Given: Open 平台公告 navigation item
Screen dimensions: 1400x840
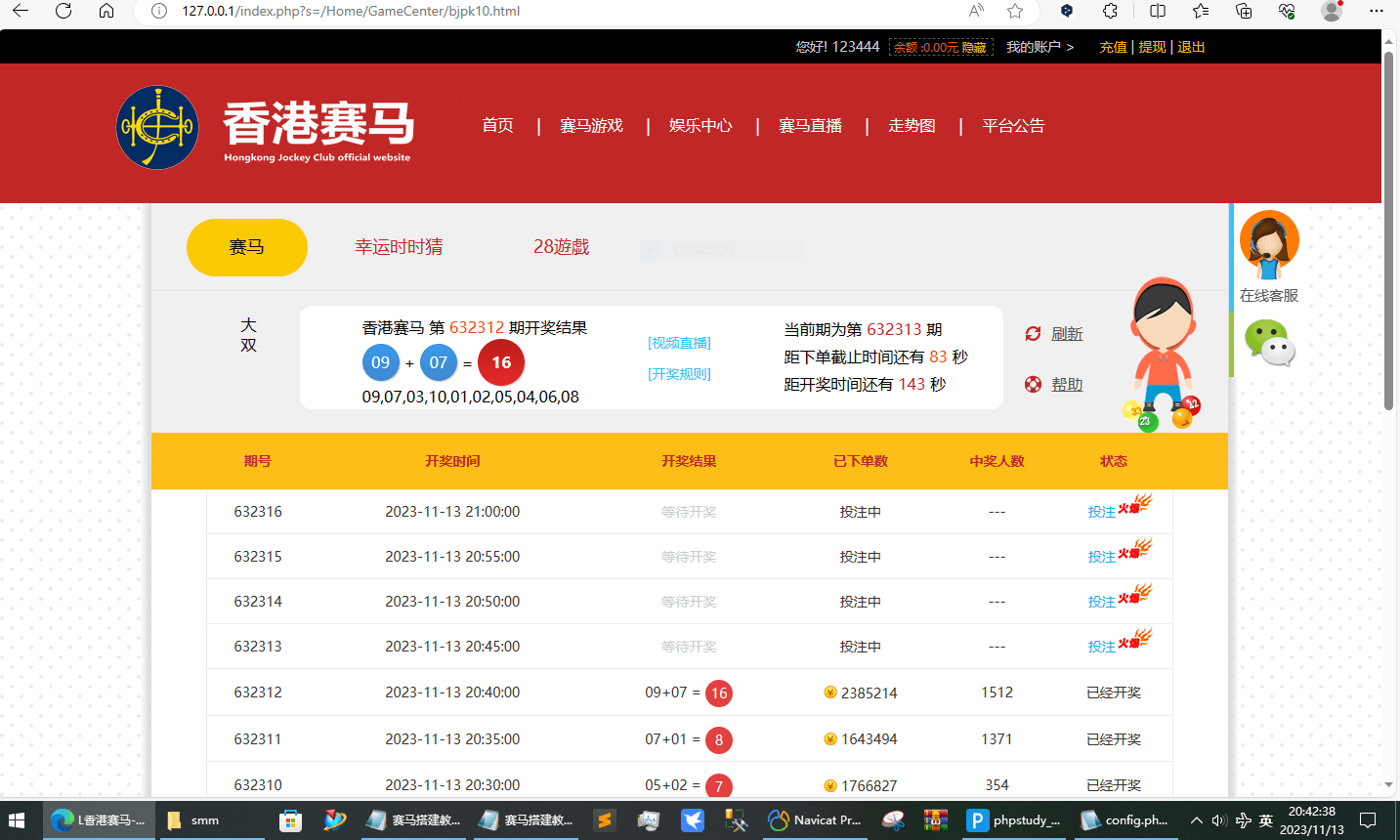Looking at the screenshot, I should click(1013, 125).
